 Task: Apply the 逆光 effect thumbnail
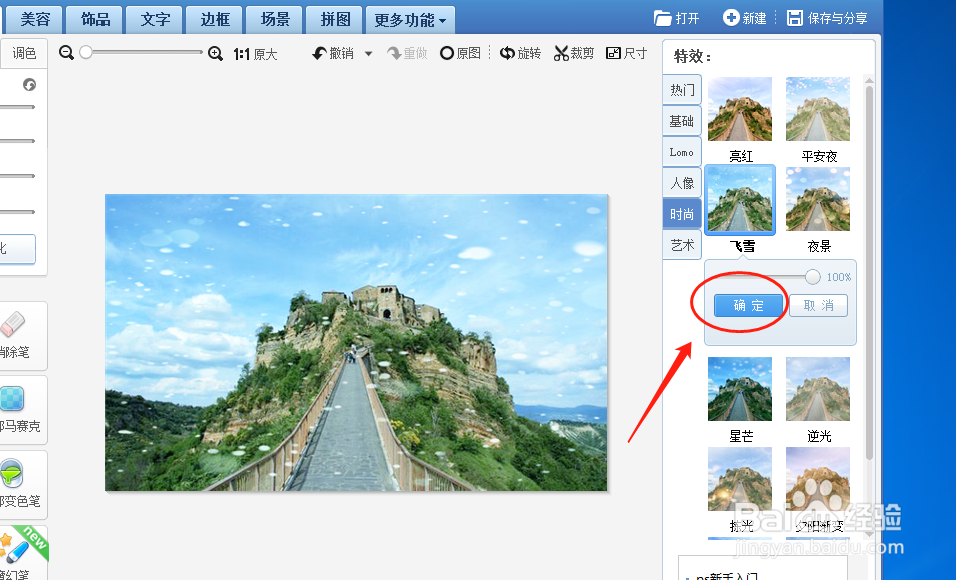click(x=818, y=389)
